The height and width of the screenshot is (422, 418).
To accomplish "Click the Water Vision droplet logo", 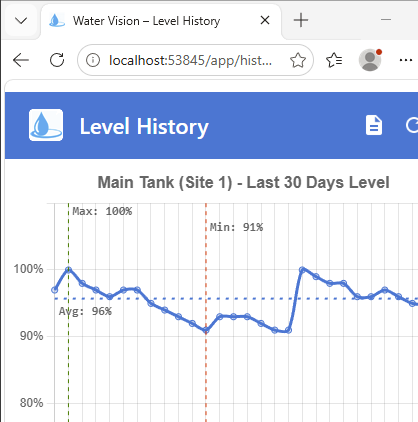I will [x=46, y=125].
